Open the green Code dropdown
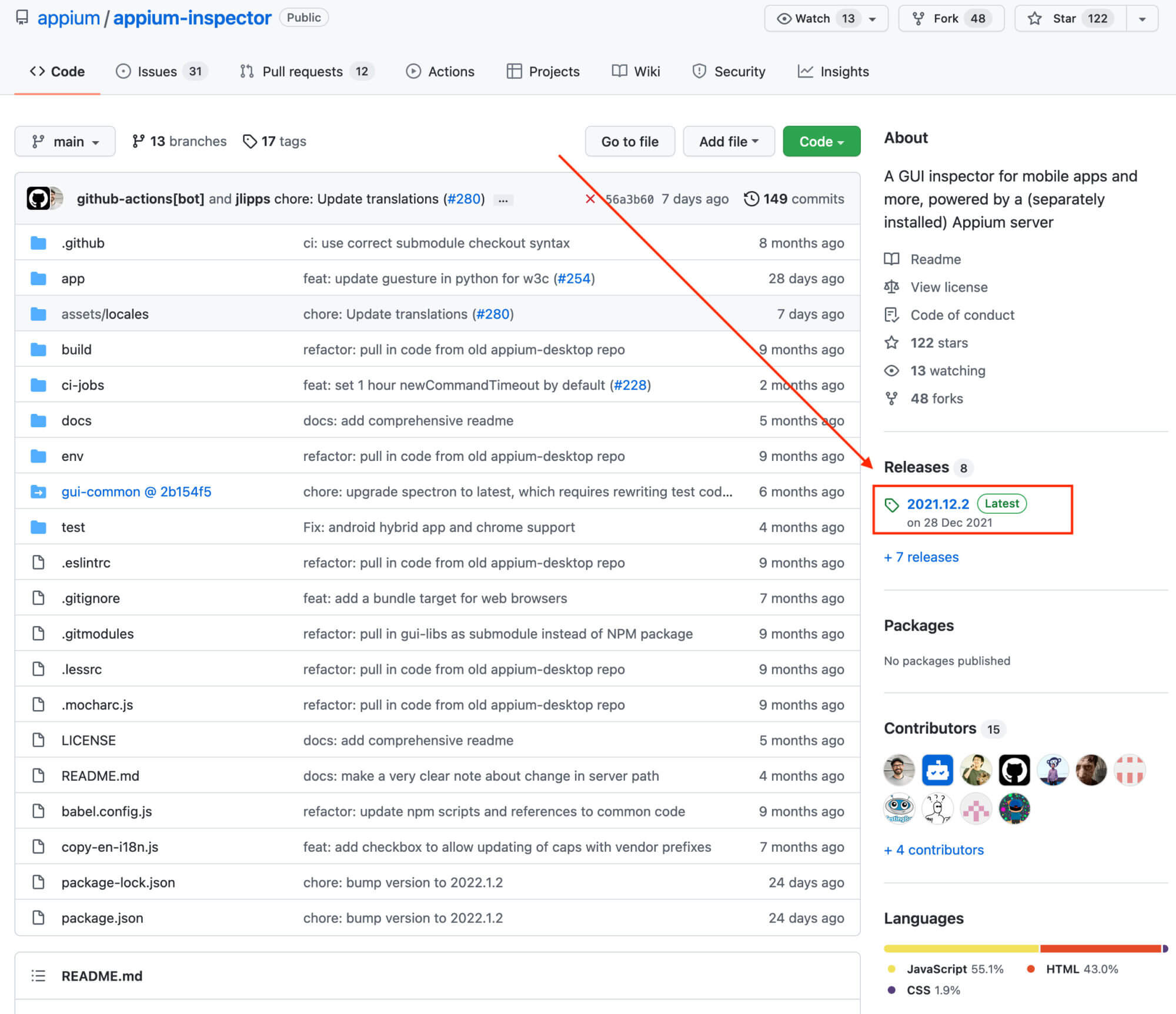The image size is (1176, 1014). coord(821,141)
